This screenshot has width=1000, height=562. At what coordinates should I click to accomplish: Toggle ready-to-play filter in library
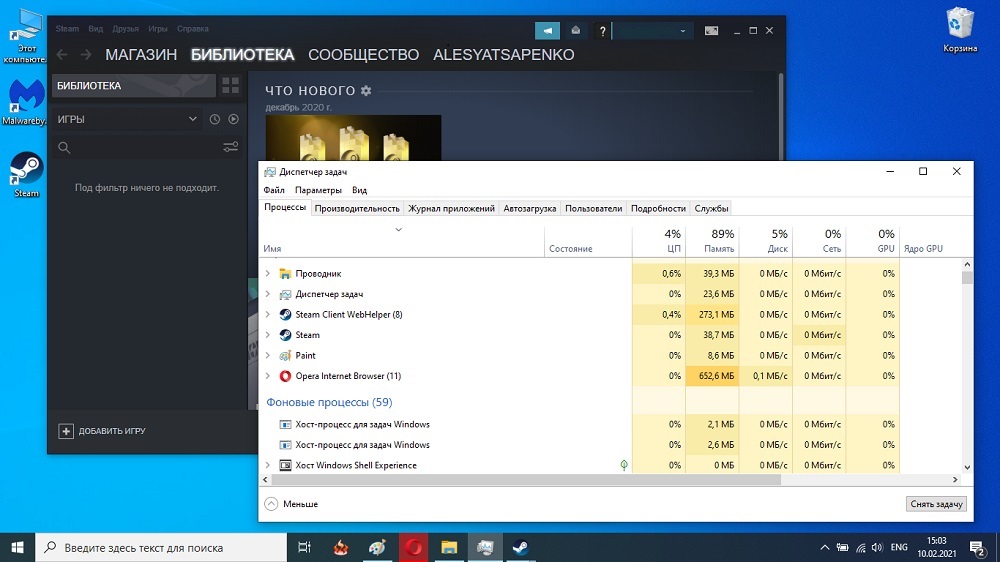pyautogui.click(x=233, y=119)
